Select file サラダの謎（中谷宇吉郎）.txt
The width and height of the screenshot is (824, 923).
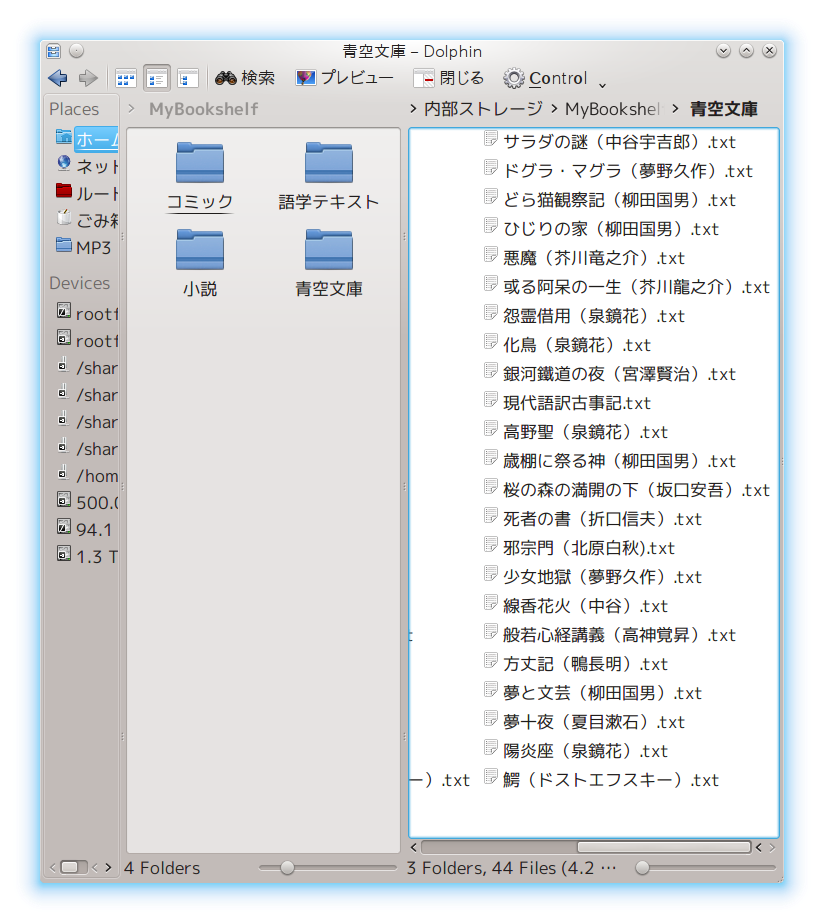610,142
